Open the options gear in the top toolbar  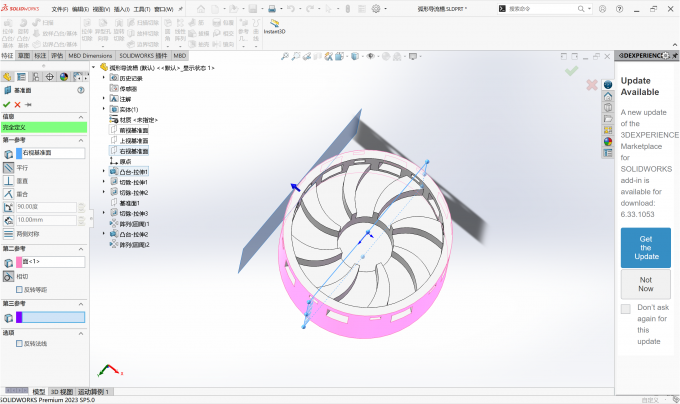pos(376,9)
